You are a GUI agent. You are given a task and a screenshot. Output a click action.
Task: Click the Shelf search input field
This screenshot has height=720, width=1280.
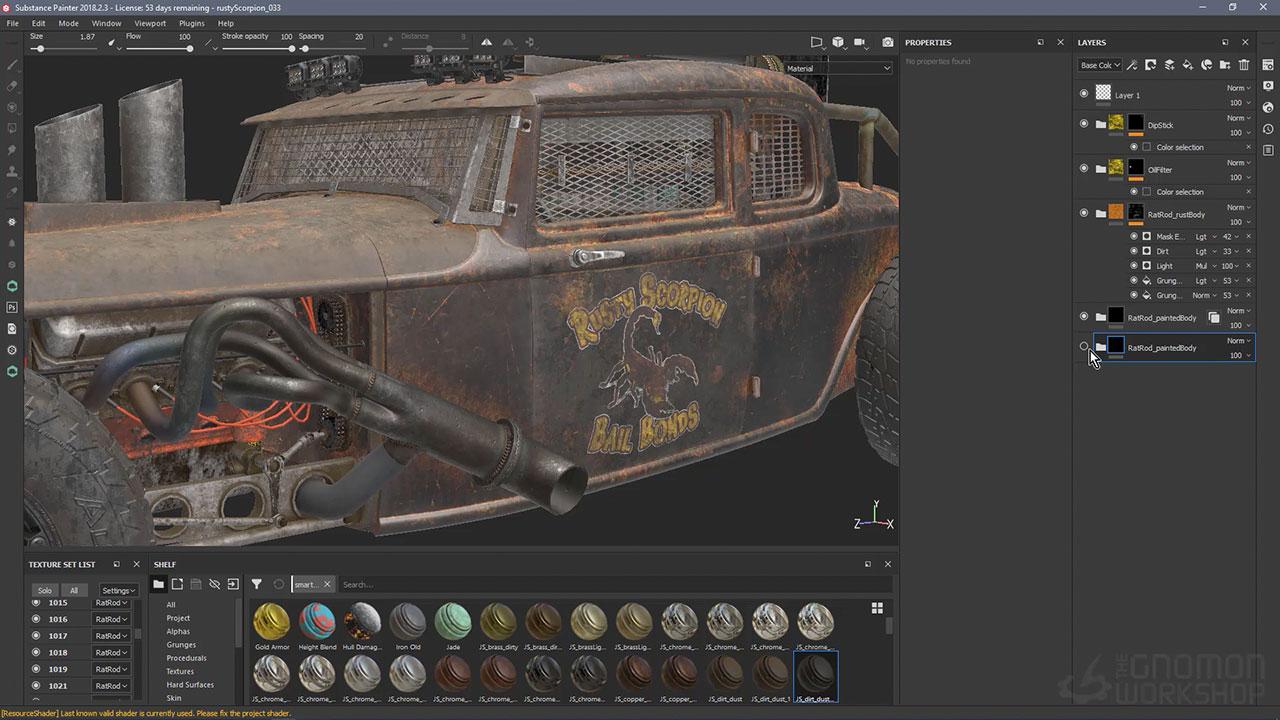613,584
